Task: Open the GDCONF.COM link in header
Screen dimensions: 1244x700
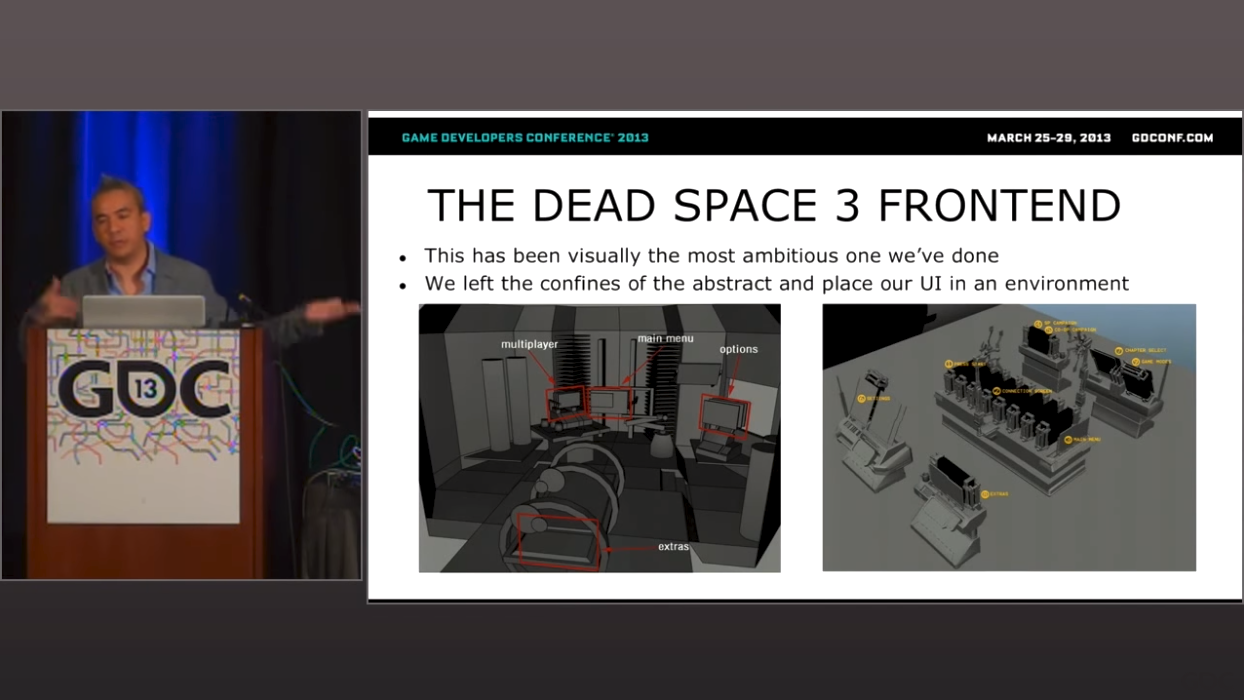Action: pyautogui.click(x=1172, y=138)
